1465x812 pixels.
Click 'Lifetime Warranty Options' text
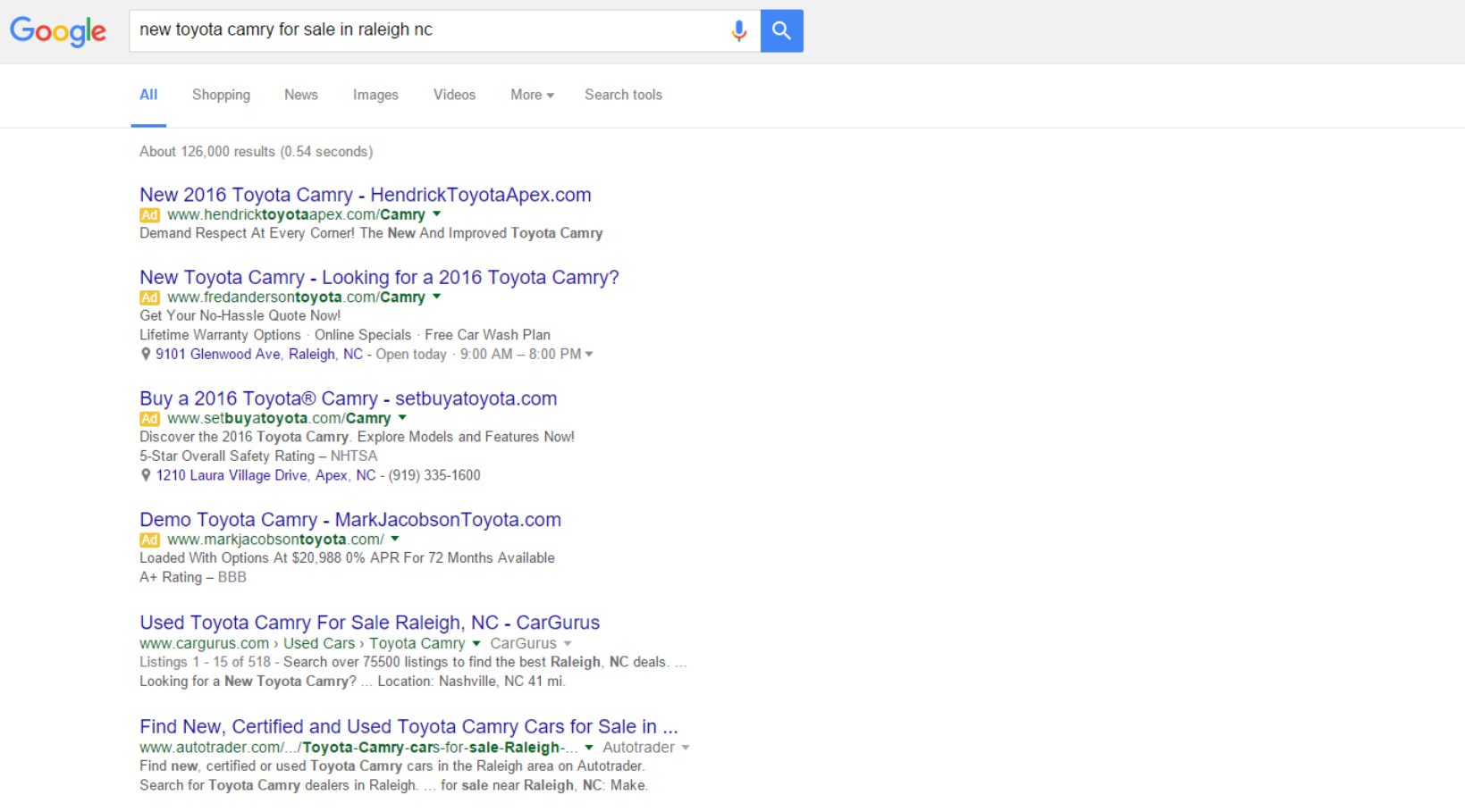click(220, 335)
